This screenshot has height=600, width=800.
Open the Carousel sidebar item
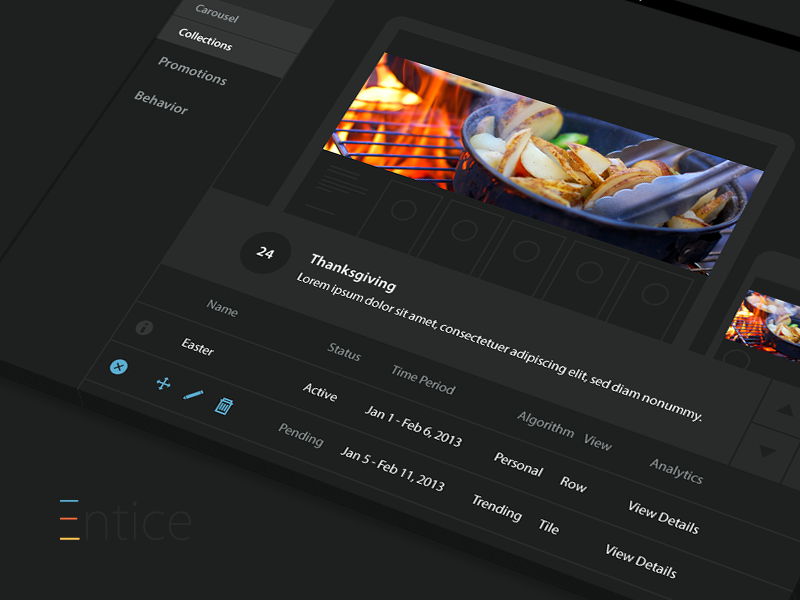pyautogui.click(x=217, y=14)
